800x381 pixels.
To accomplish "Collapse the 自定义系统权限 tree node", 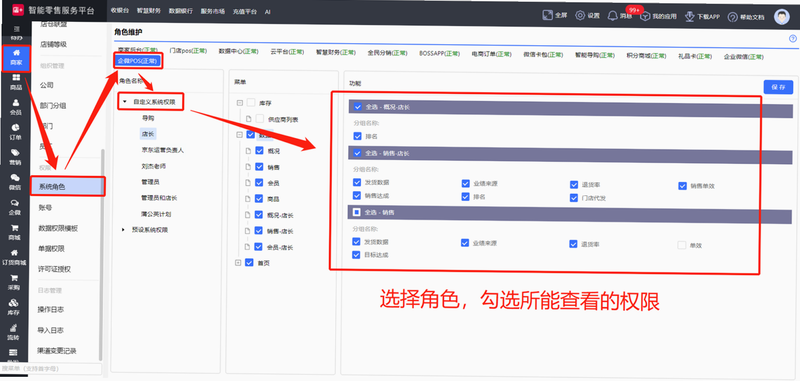I will tap(124, 102).
